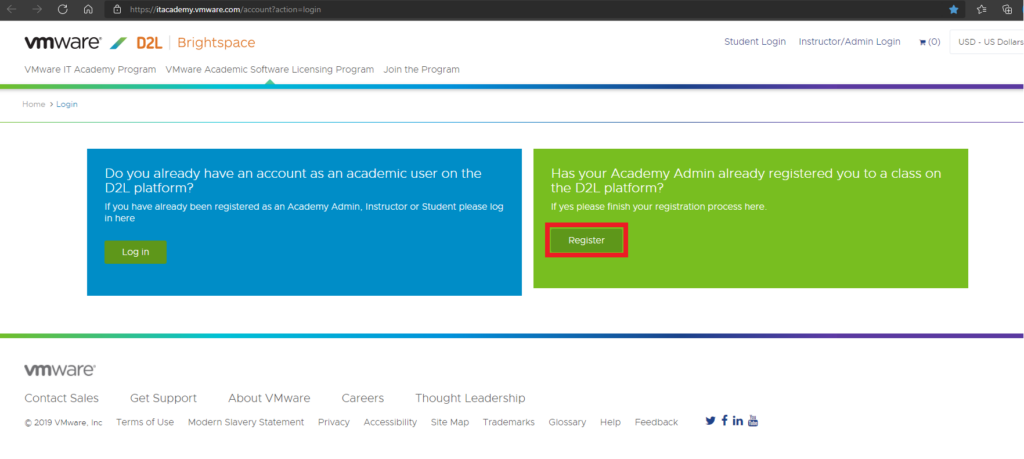Click the browser forward arrow
The image size is (1024, 459).
(x=37, y=10)
